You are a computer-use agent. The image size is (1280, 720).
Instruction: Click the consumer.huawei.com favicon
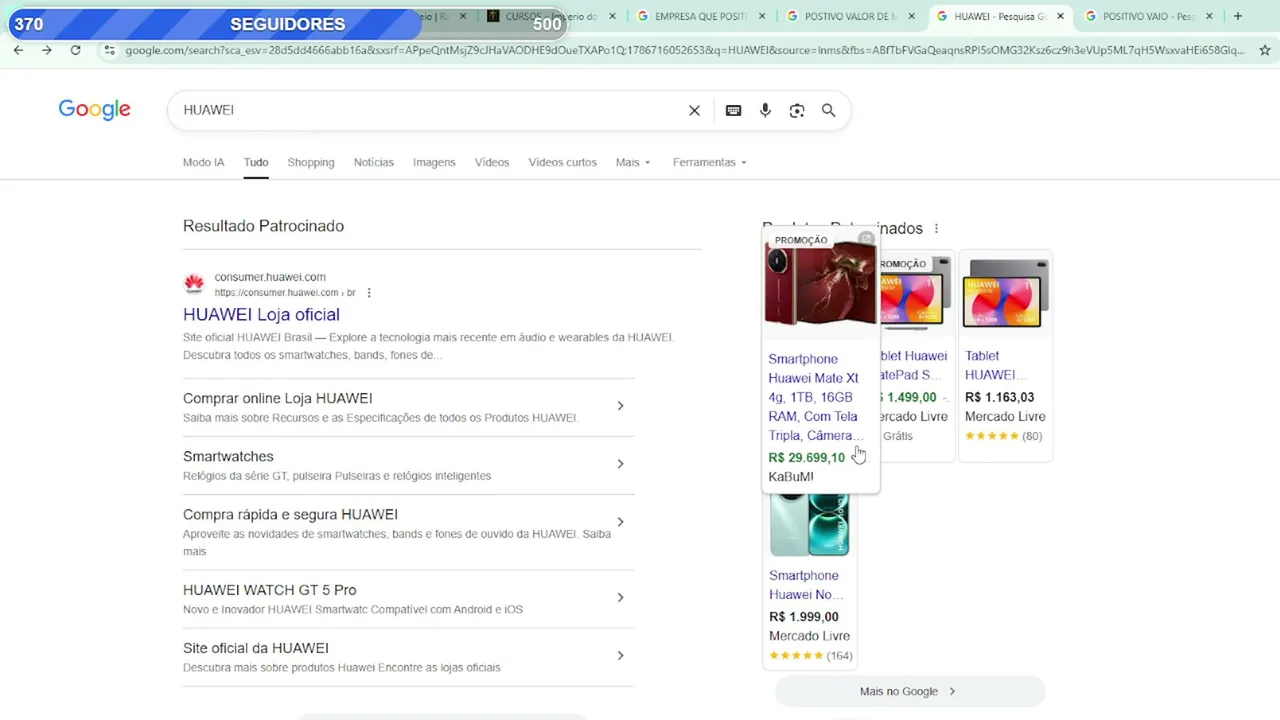coord(194,284)
